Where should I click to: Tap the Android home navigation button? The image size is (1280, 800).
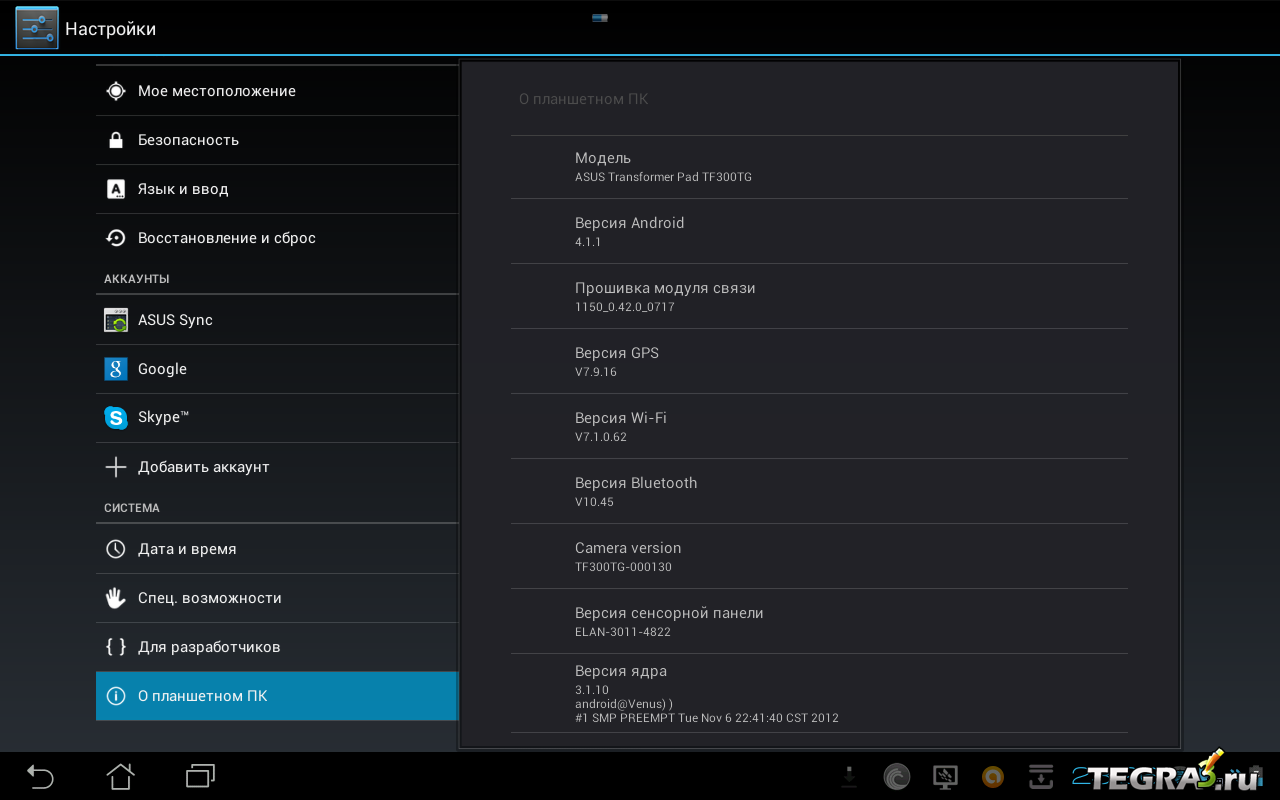(120, 776)
